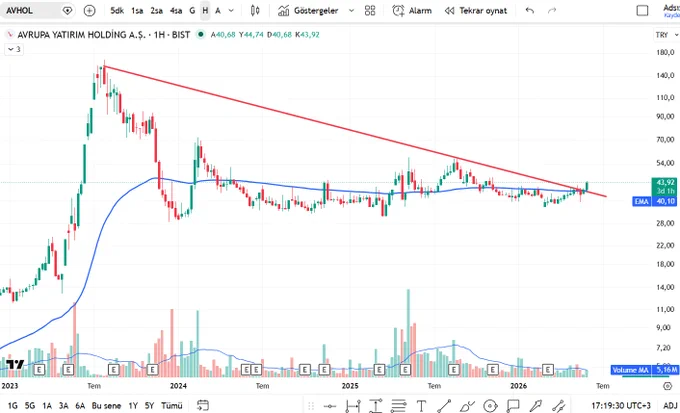The image size is (680, 413).
Task: Select the circle shape drawing tool
Action: click(490, 406)
